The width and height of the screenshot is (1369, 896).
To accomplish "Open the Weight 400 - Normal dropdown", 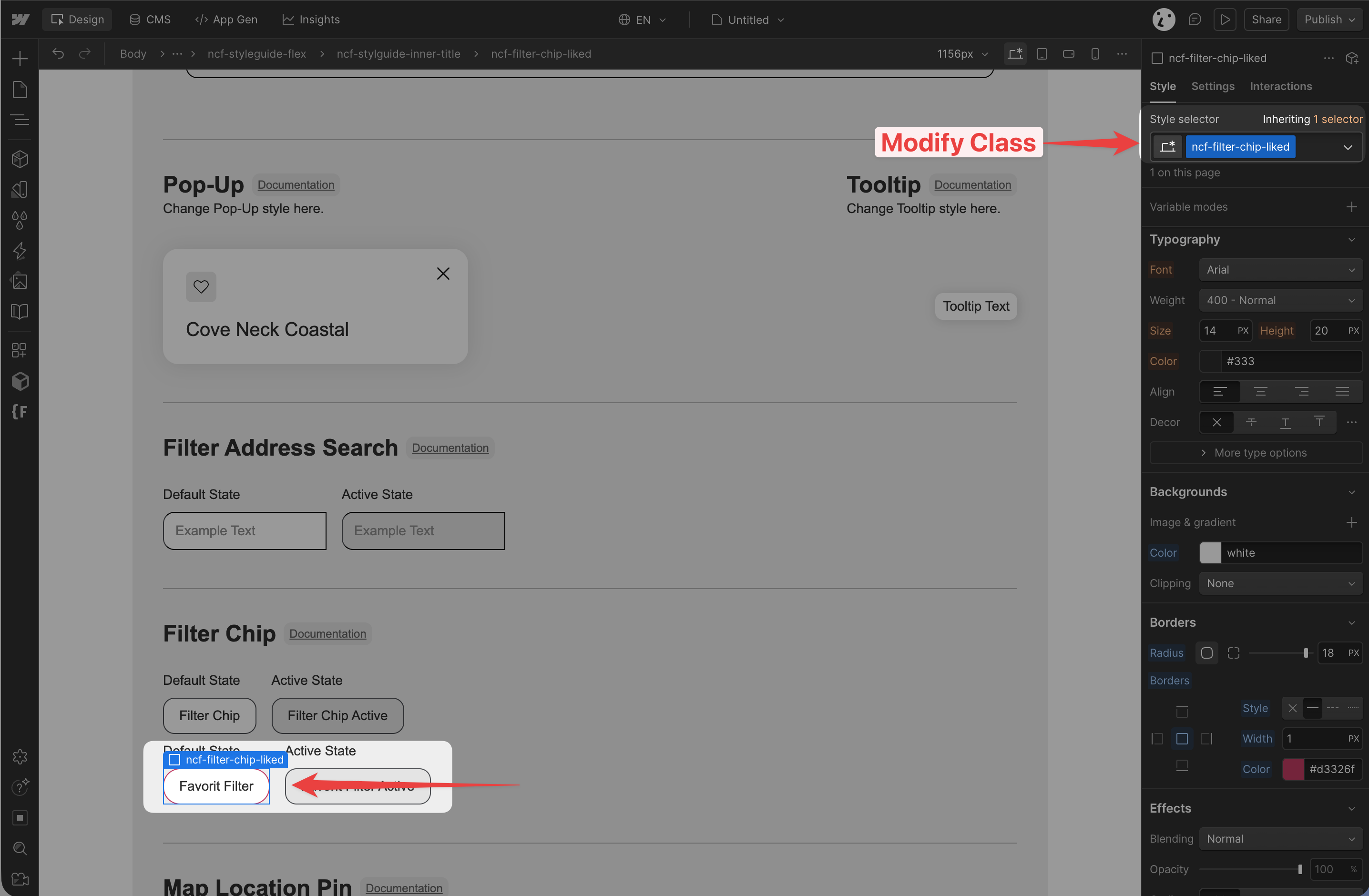I will click(1280, 300).
